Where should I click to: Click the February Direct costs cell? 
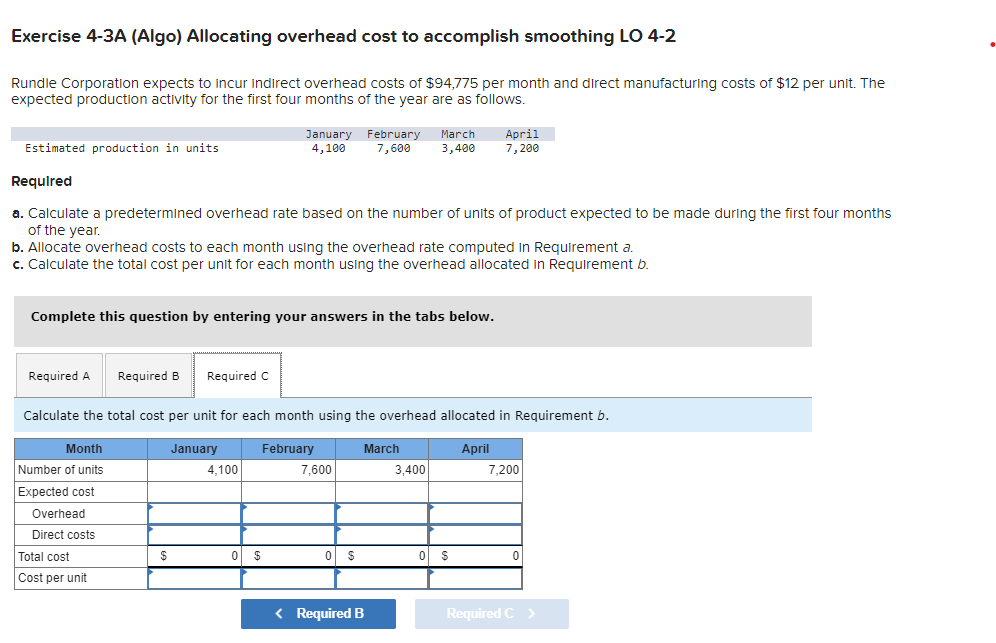point(288,534)
